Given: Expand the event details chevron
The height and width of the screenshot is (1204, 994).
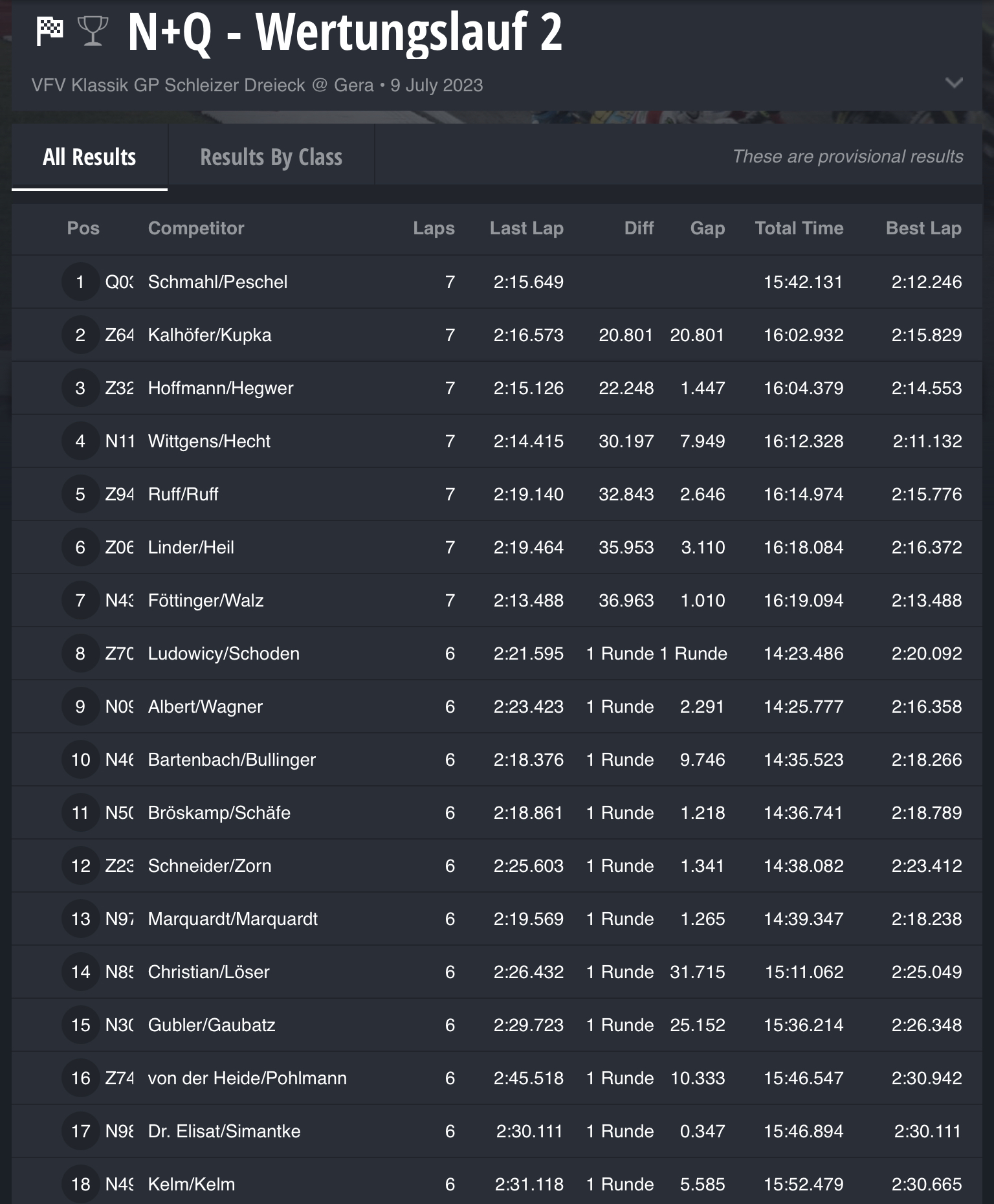Looking at the screenshot, I should [953, 83].
